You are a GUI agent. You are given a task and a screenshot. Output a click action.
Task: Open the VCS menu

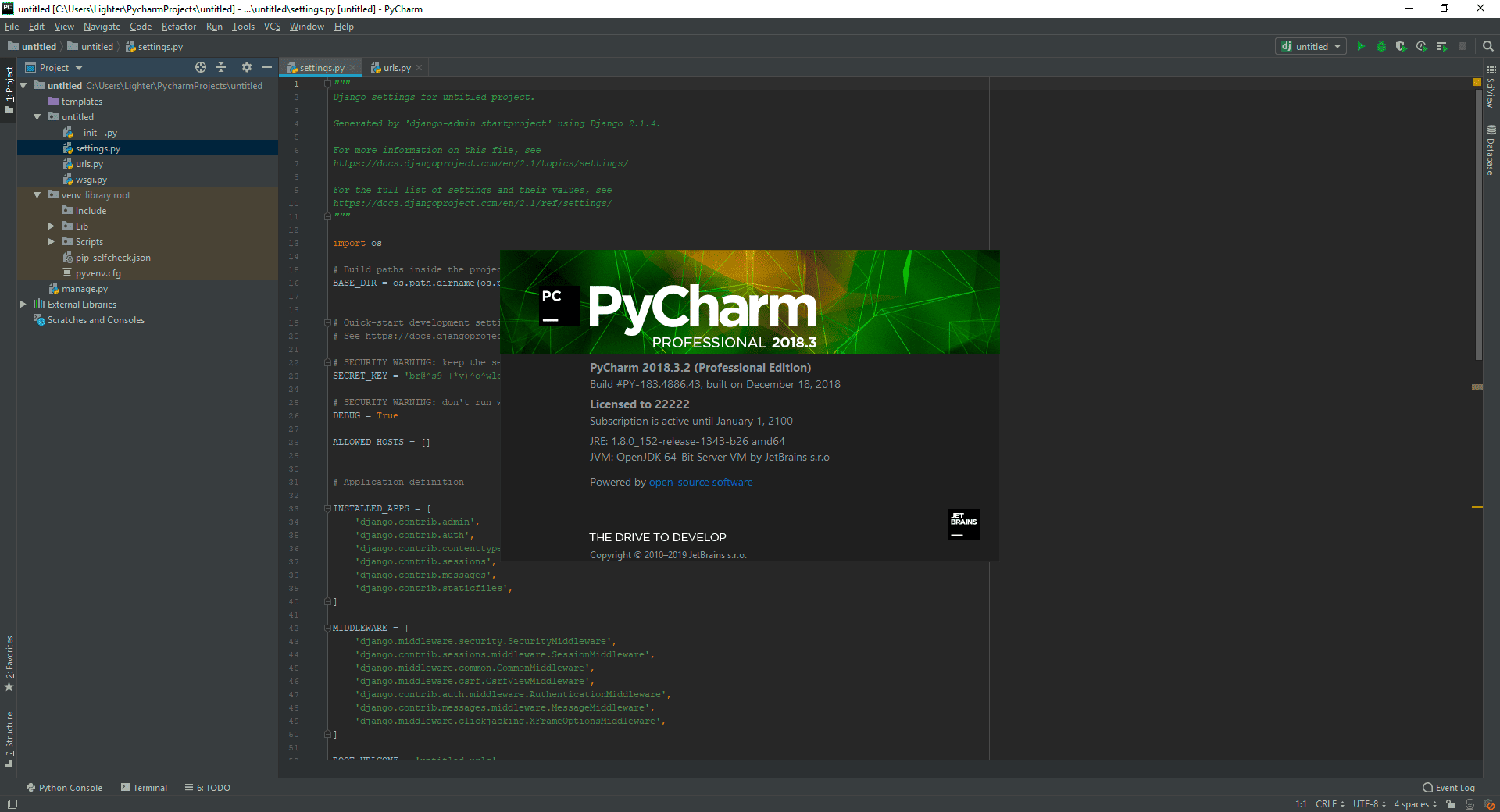point(272,27)
